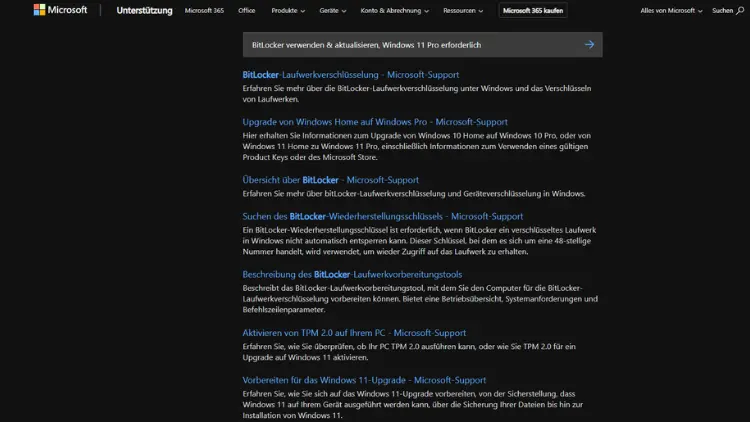
Task: Open Übersicht über BitLocker result
Action: [331, 180]
